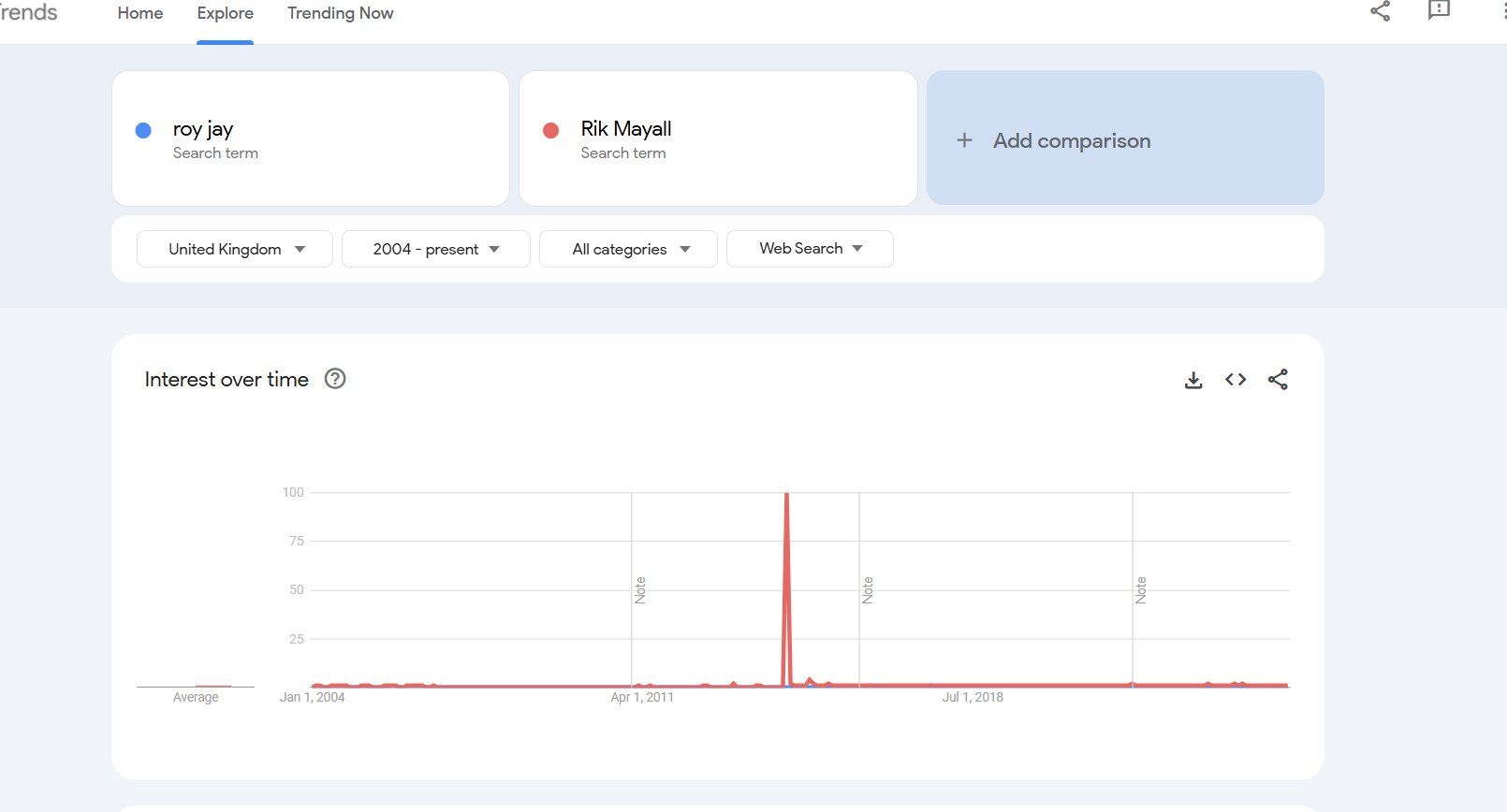This screenshot has width=1507, height=812.
Task: Click the Average bar label
Action: coord(196,697)
